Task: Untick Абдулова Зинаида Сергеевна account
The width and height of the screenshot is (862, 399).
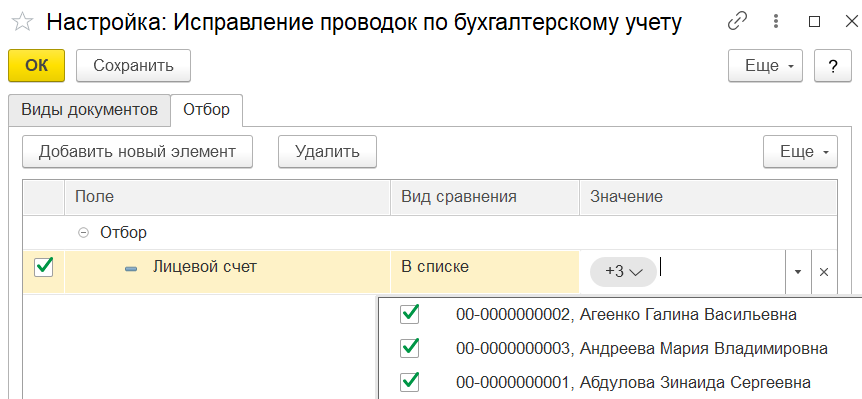Action: [410, 381]
